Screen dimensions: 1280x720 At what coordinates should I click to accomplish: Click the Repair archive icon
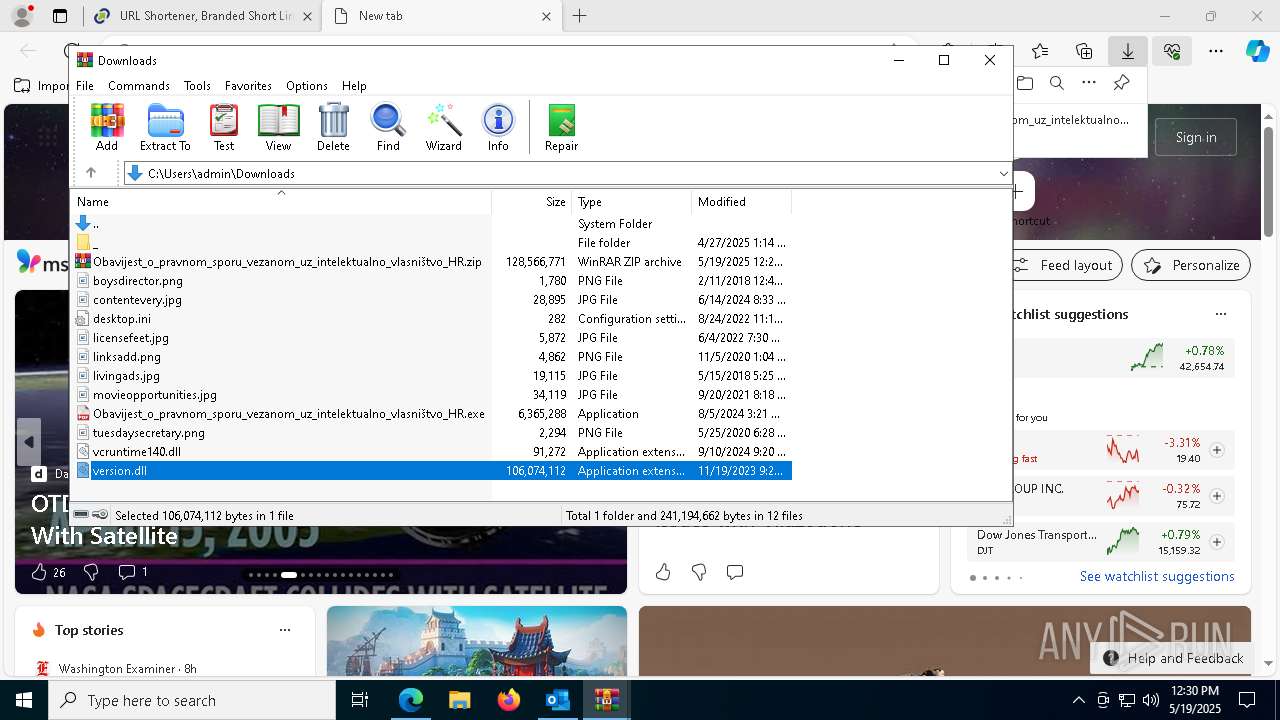[x=561, y=127]
